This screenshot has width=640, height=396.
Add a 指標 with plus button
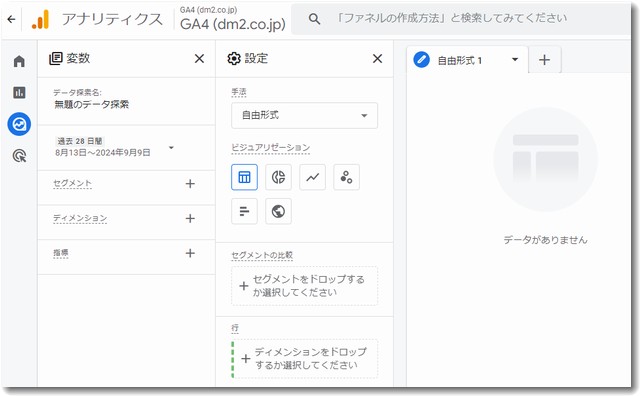190,253
